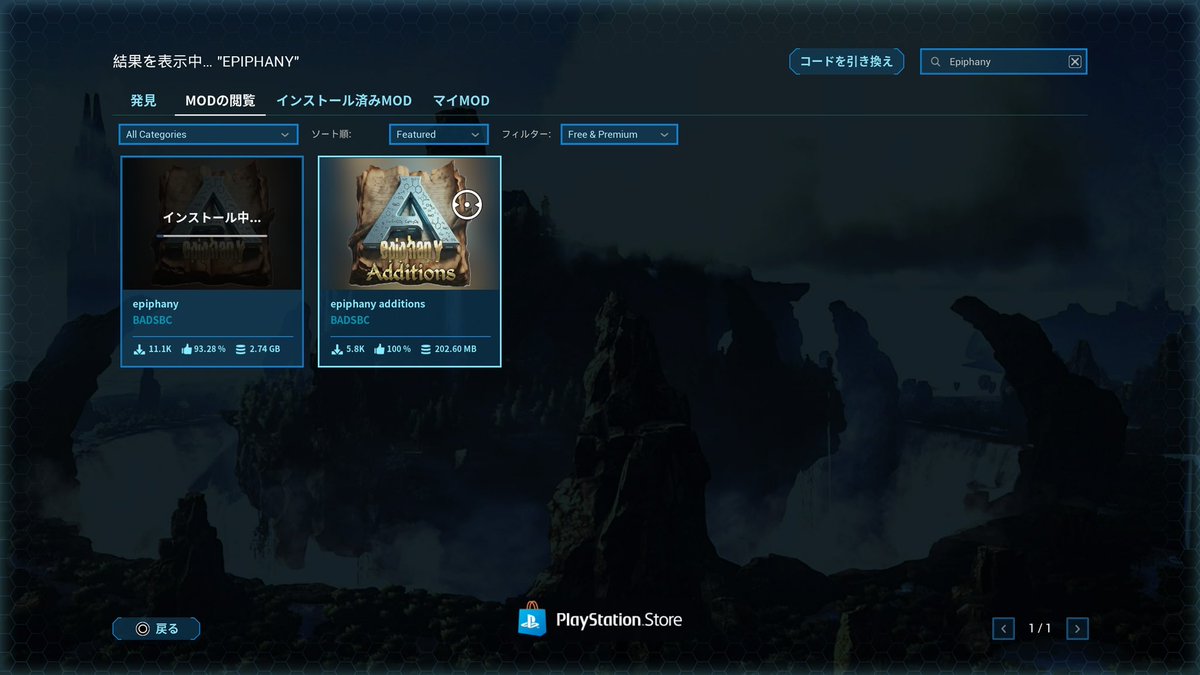The height and width of the screenshot is (675, 1200).
Task: Select the MODの閲覧 tab
Action: pos(220,101)
